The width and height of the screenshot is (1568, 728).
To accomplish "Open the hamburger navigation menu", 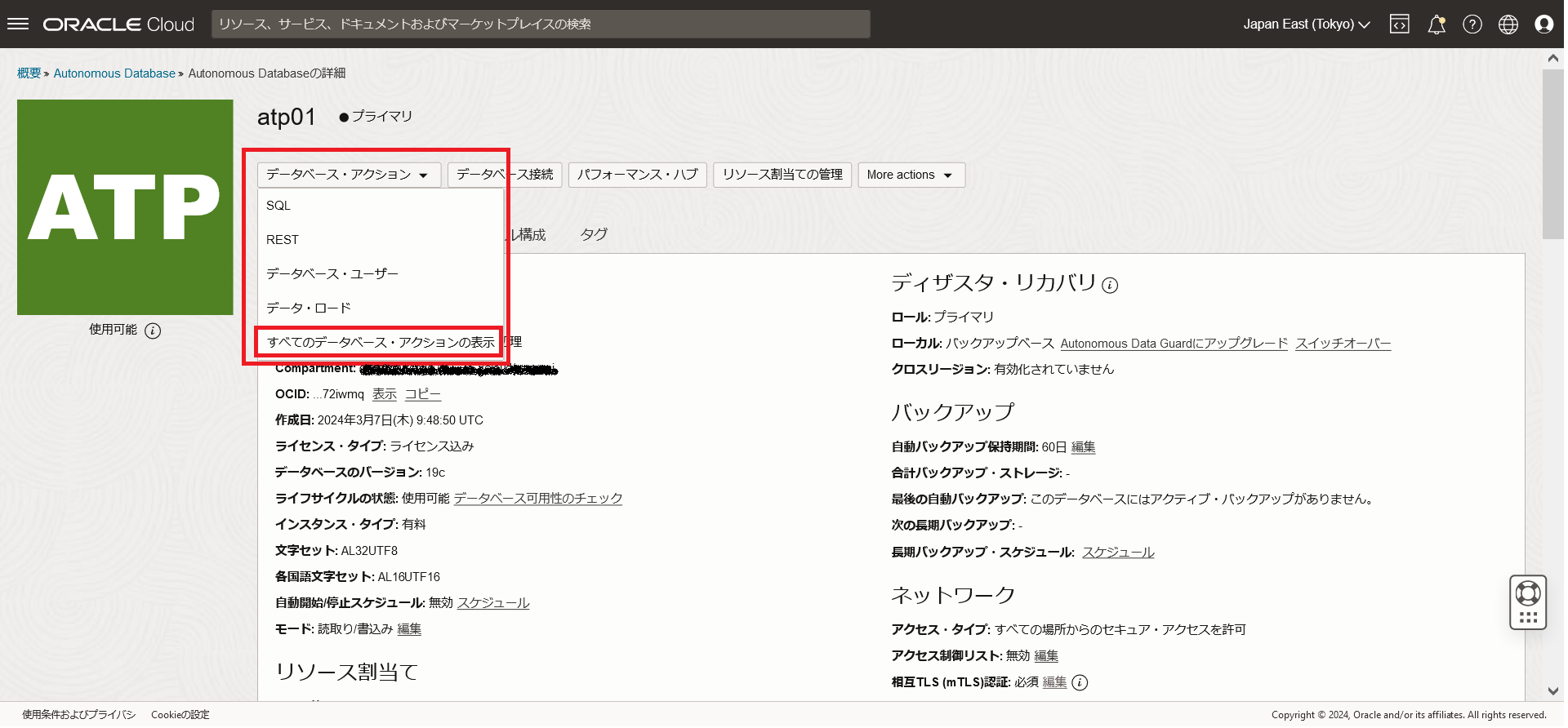I will pos(18,24).
